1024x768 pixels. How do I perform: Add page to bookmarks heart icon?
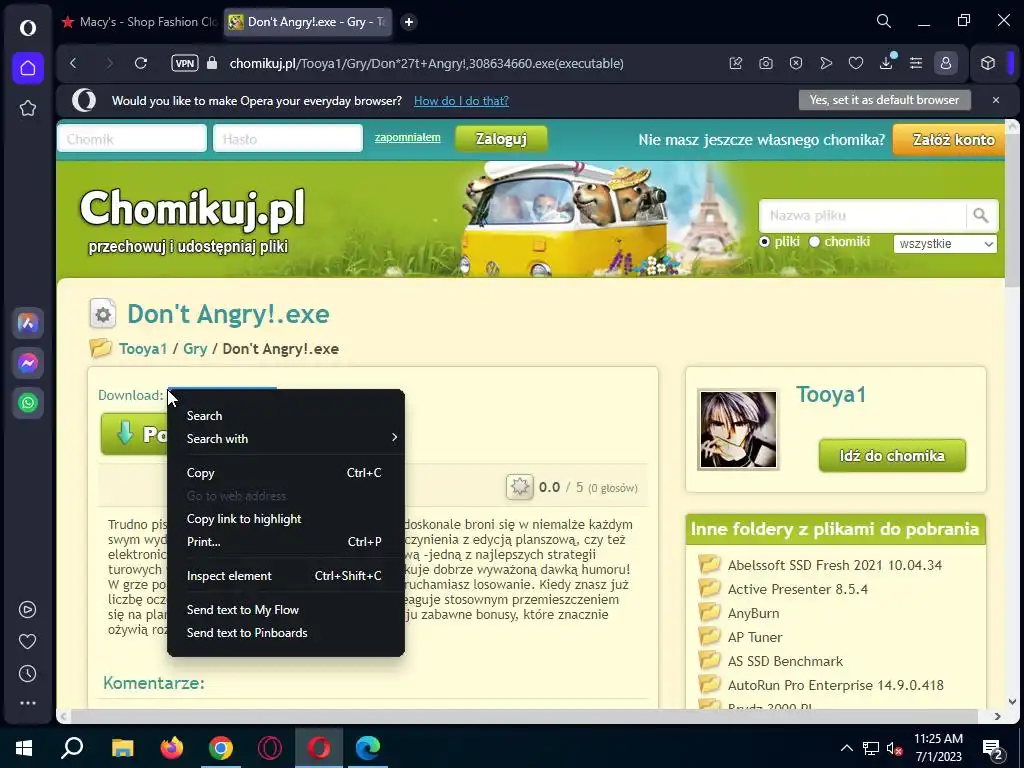point(856,63)
